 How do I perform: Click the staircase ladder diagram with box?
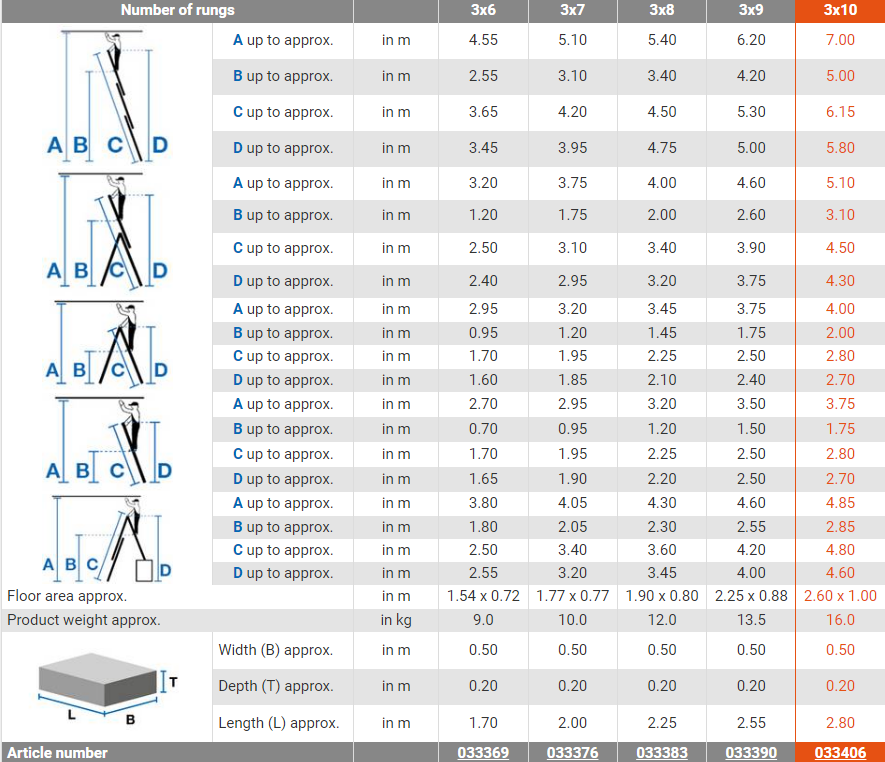click(107, 539)
